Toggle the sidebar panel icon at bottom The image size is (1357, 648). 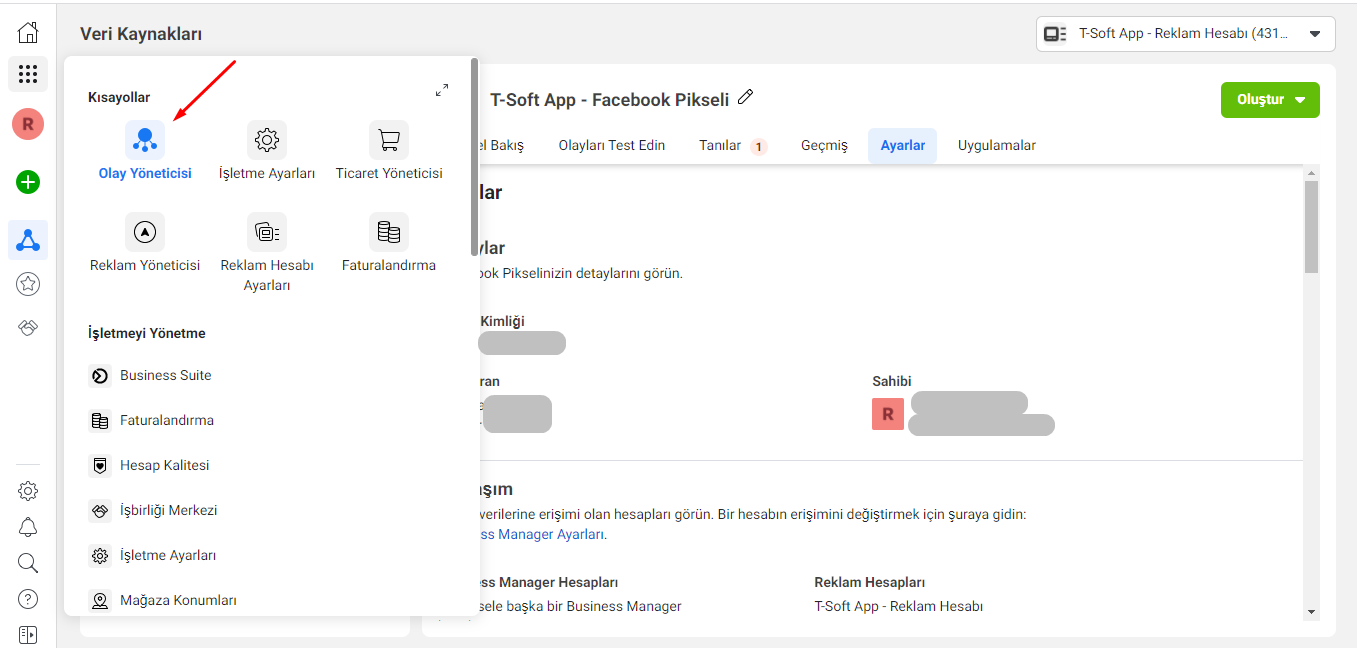(28, 634)
